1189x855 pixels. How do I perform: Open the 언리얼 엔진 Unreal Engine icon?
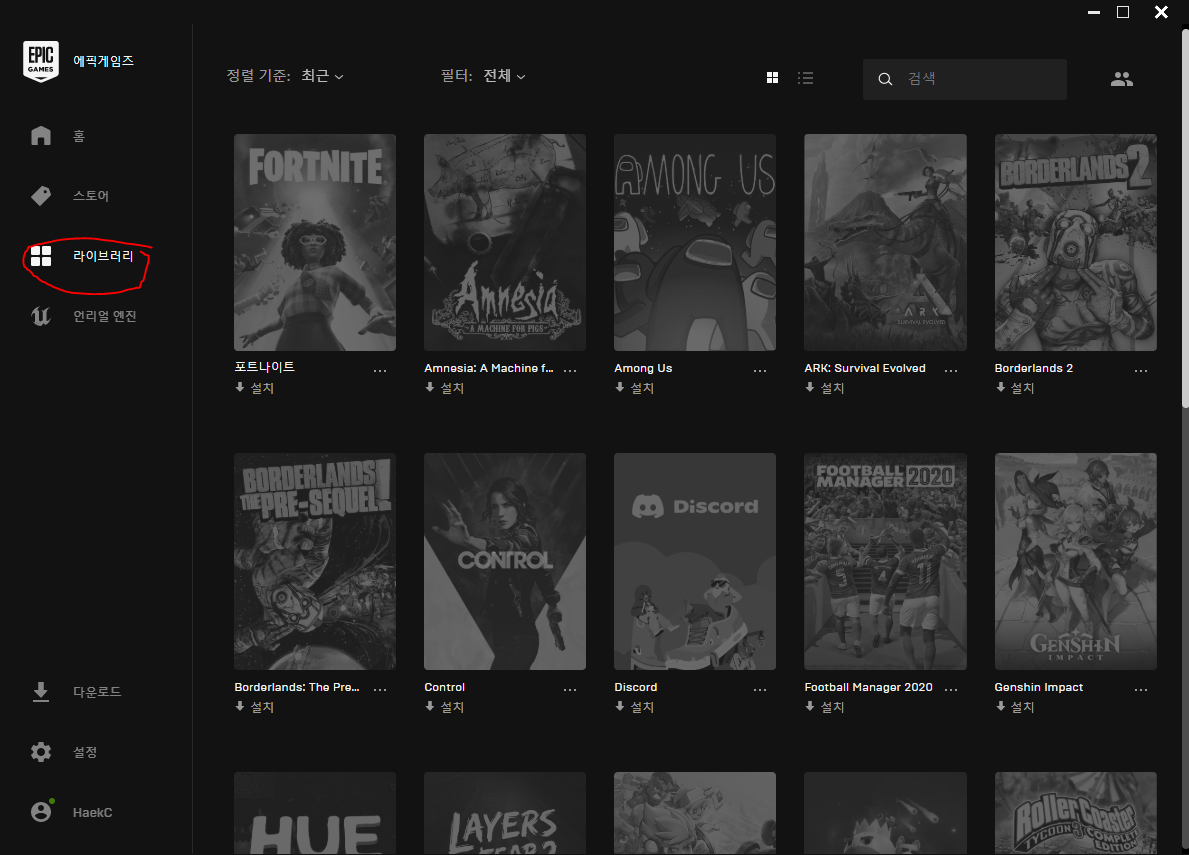pos(41,316)
